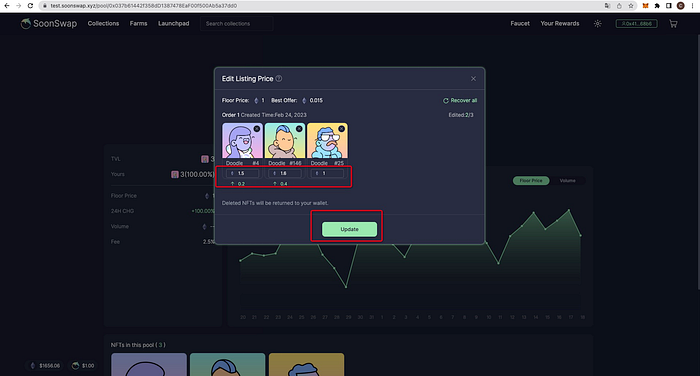Click the ETH price $1656.06 badge
Screen dimensions: 700x376
45,366
